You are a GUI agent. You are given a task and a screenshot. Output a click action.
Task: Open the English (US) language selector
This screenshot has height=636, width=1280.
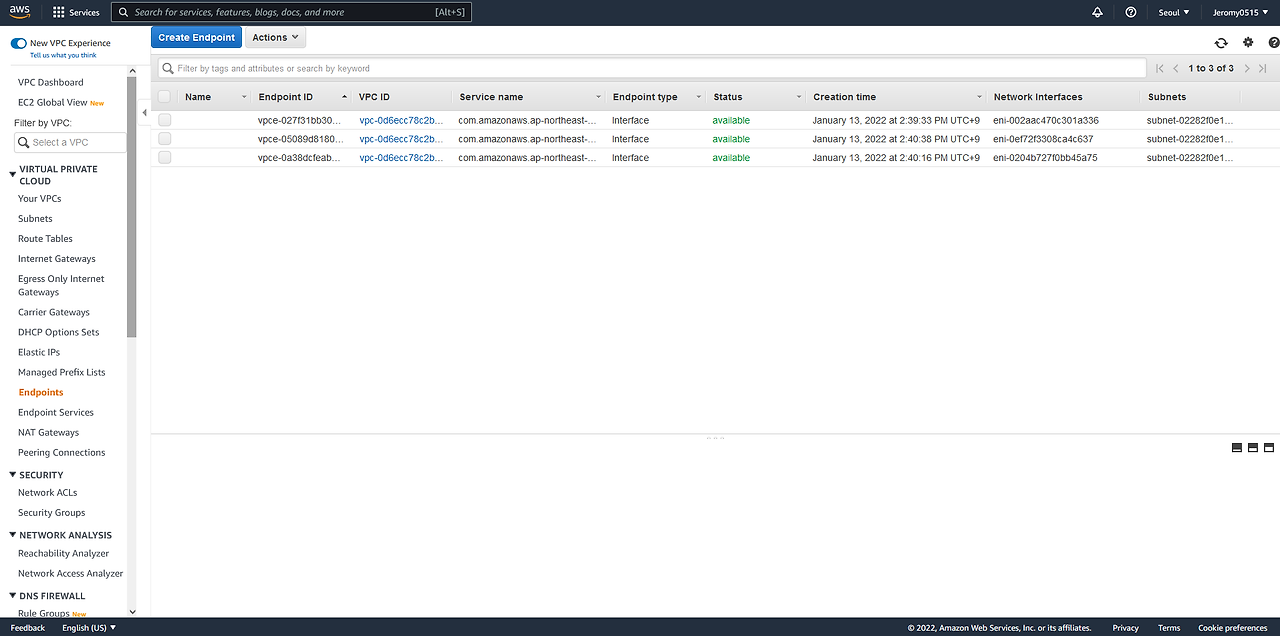coord(89,628)
